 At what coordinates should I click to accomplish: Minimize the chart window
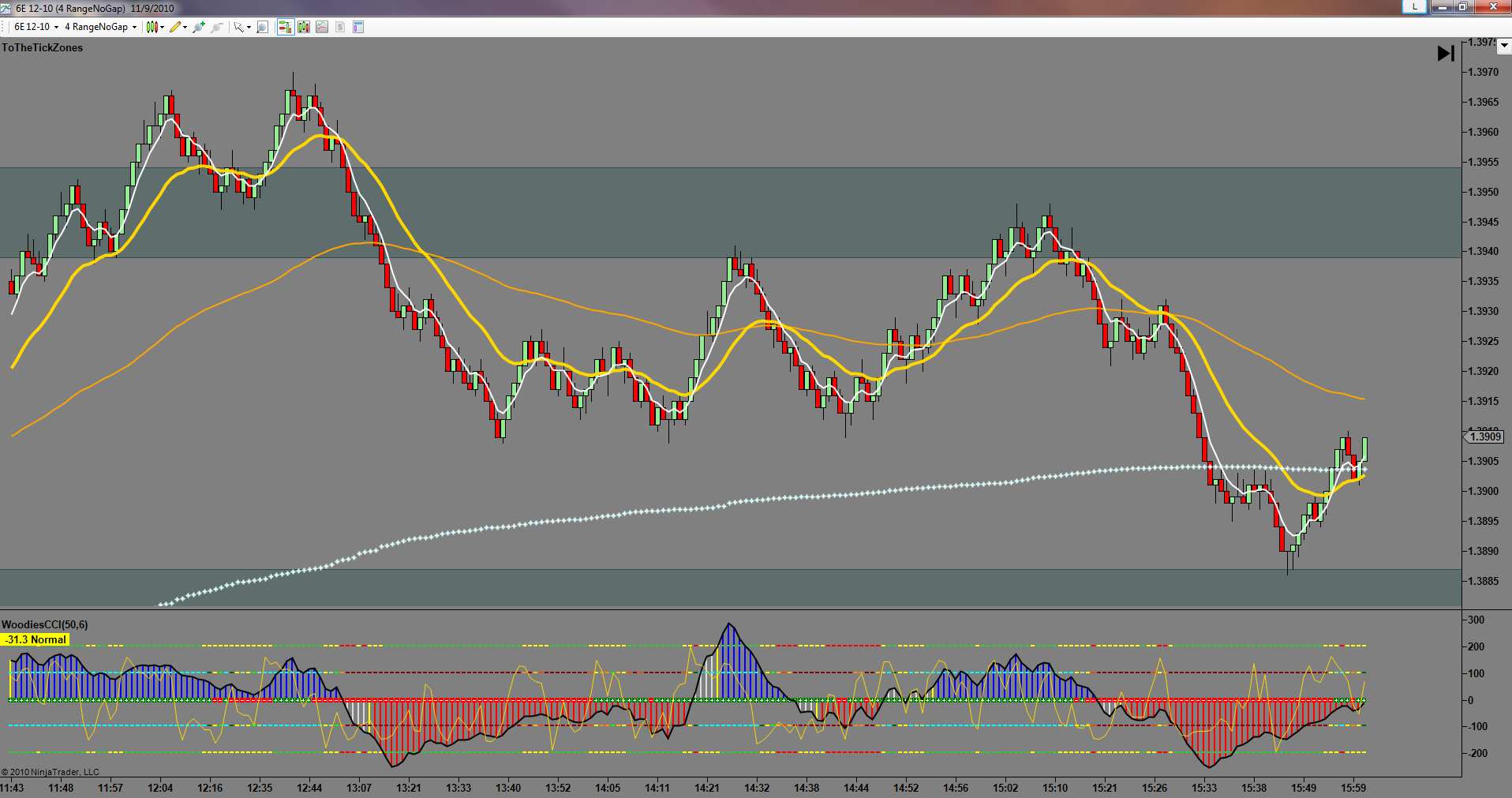[1442, 7]
